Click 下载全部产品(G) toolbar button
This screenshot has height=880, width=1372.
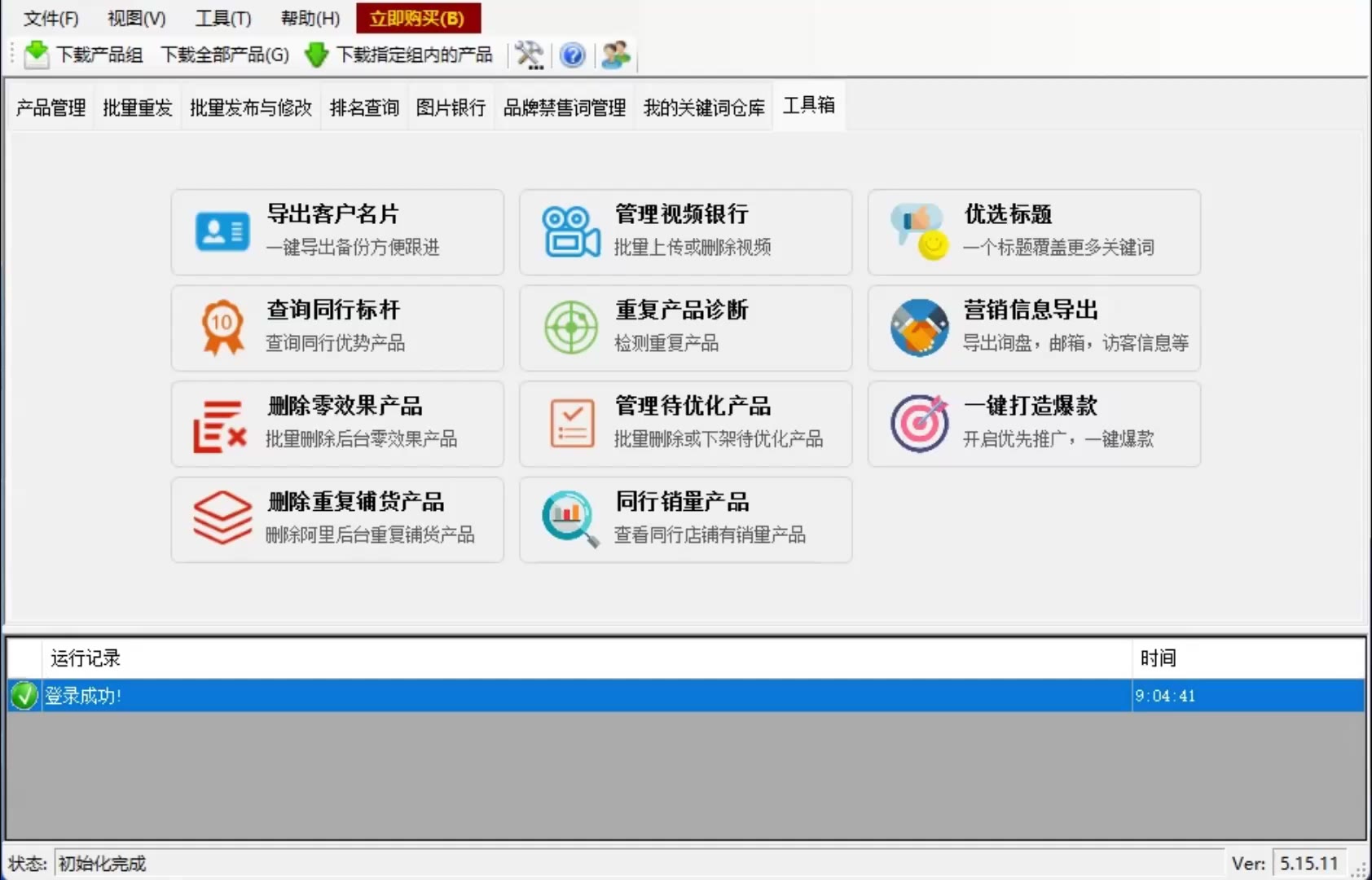coord(224,55)
